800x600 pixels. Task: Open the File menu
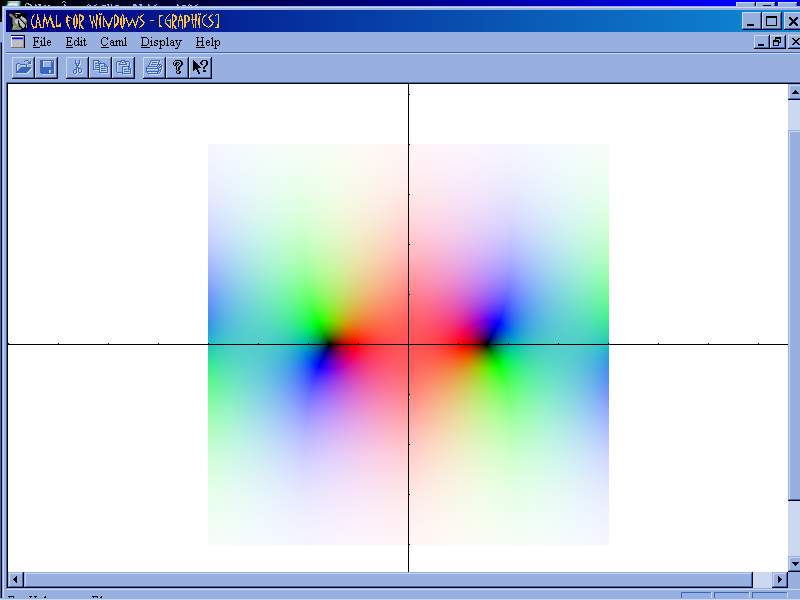click(41, 42)
